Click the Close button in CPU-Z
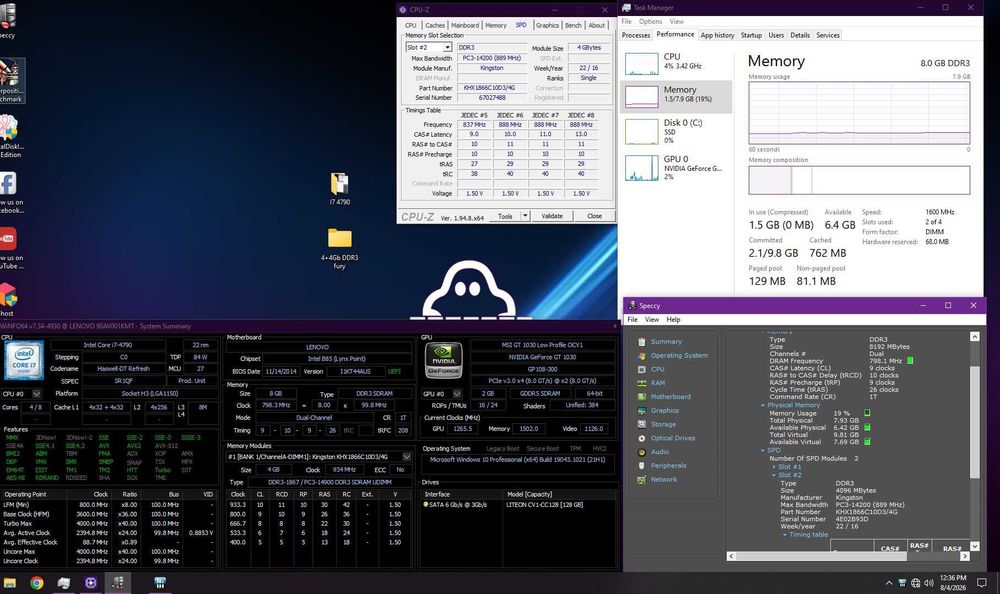Viewport: 1000px width, 594px height. pyautogui.click(x=594, y=216)
